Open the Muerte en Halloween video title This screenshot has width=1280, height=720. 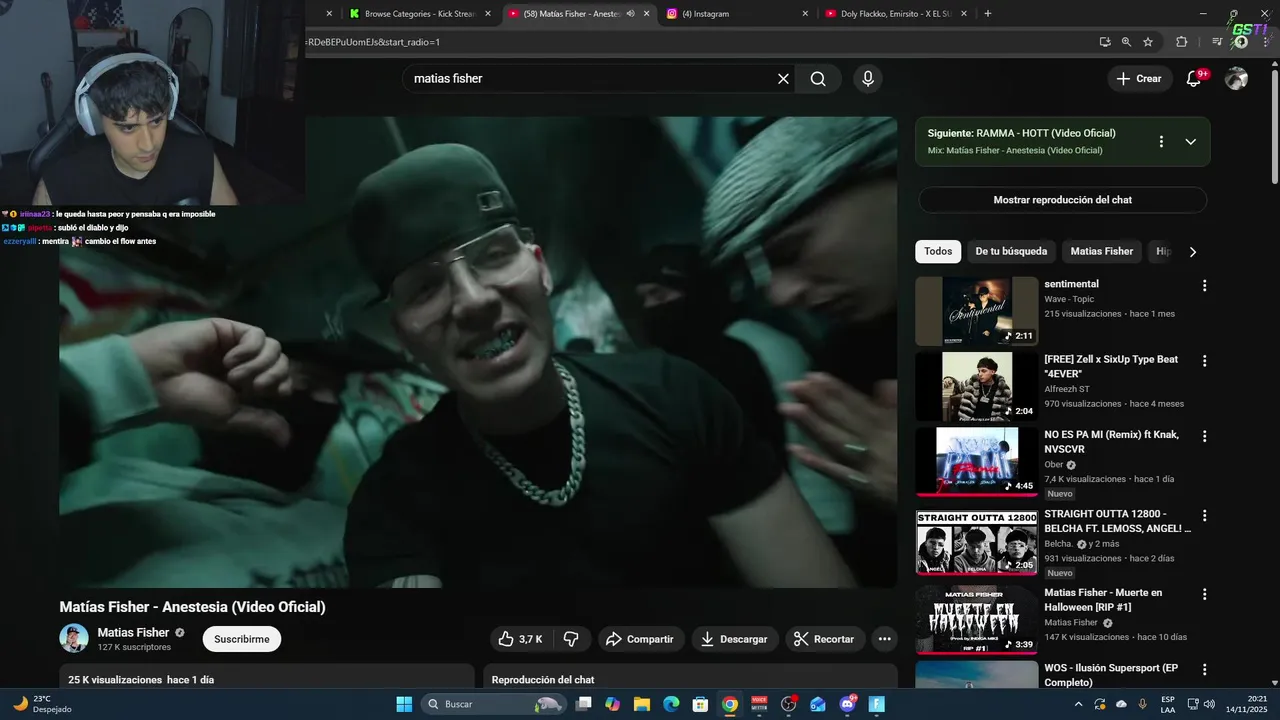(x=1103, y=600)
